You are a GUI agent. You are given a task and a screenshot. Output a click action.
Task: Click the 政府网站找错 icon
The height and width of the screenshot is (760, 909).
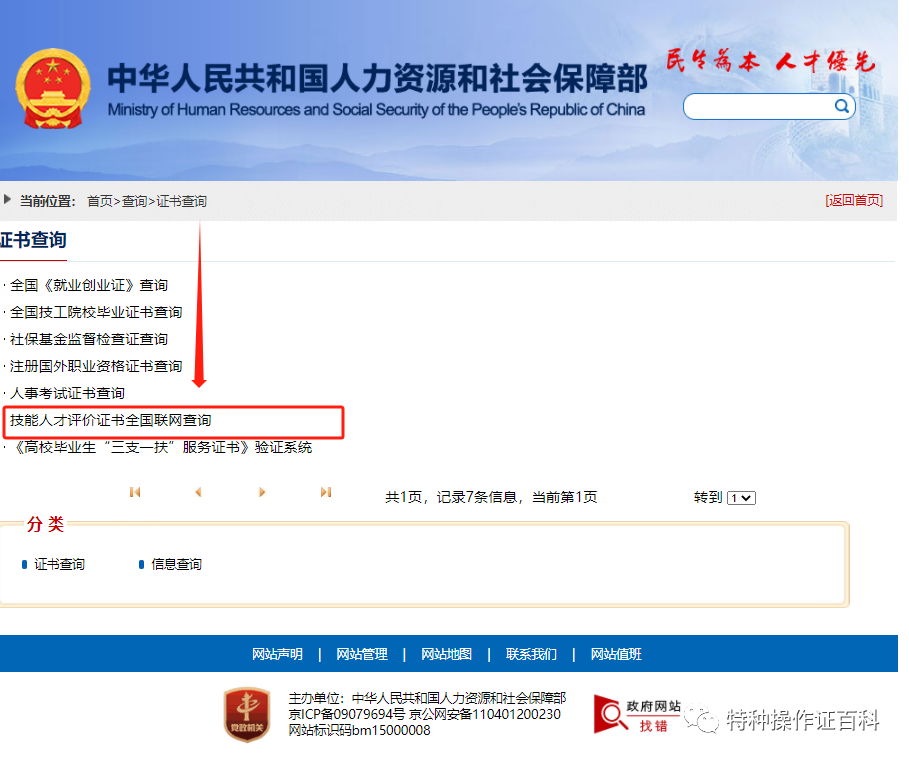point(637,715)
